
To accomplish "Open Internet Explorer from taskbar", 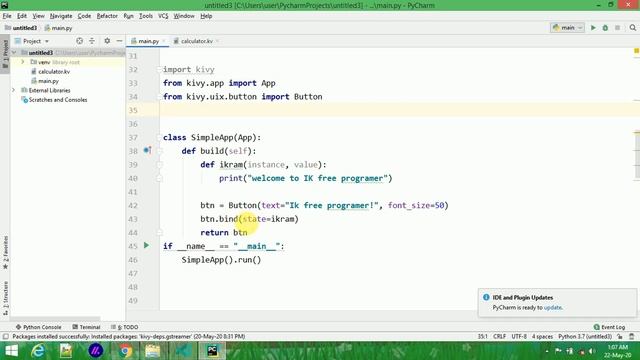I will (38, 351).
